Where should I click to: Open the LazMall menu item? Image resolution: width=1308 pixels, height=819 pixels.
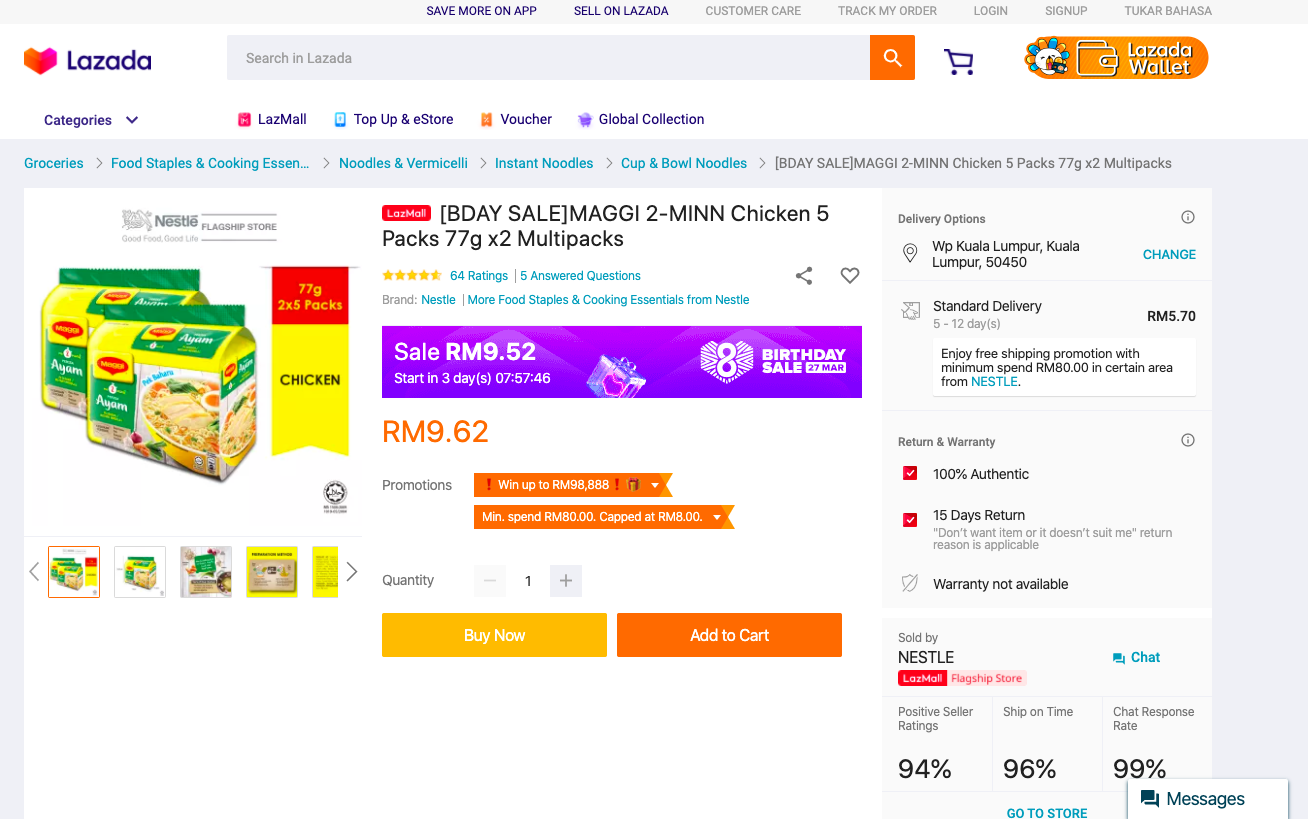(272, 119)
